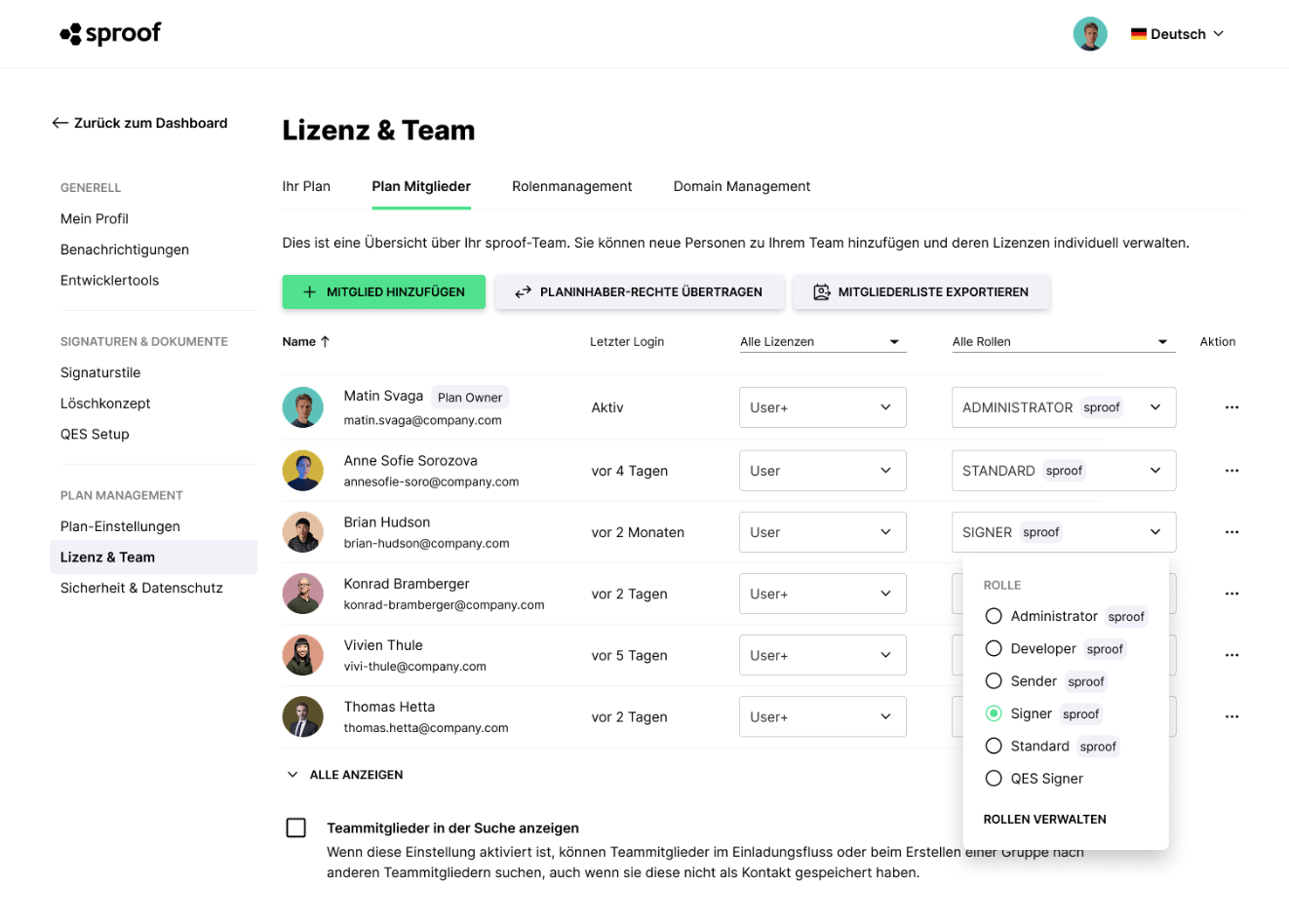The height and width of the screenshot is (924, 1289).
Task: Collapse the SIGNER role dropdown
Action: 1064,532
